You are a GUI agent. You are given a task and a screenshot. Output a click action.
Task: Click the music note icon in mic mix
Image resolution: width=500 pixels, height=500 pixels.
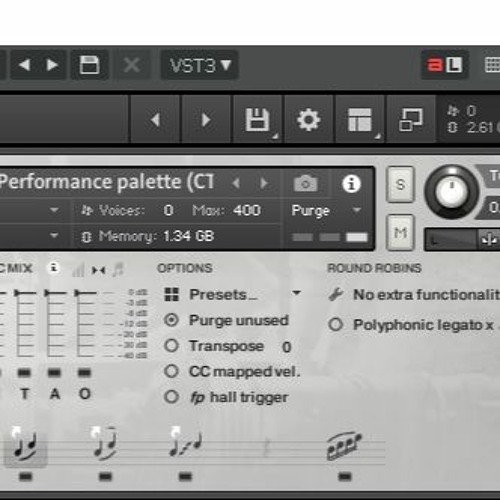point(118,269)
